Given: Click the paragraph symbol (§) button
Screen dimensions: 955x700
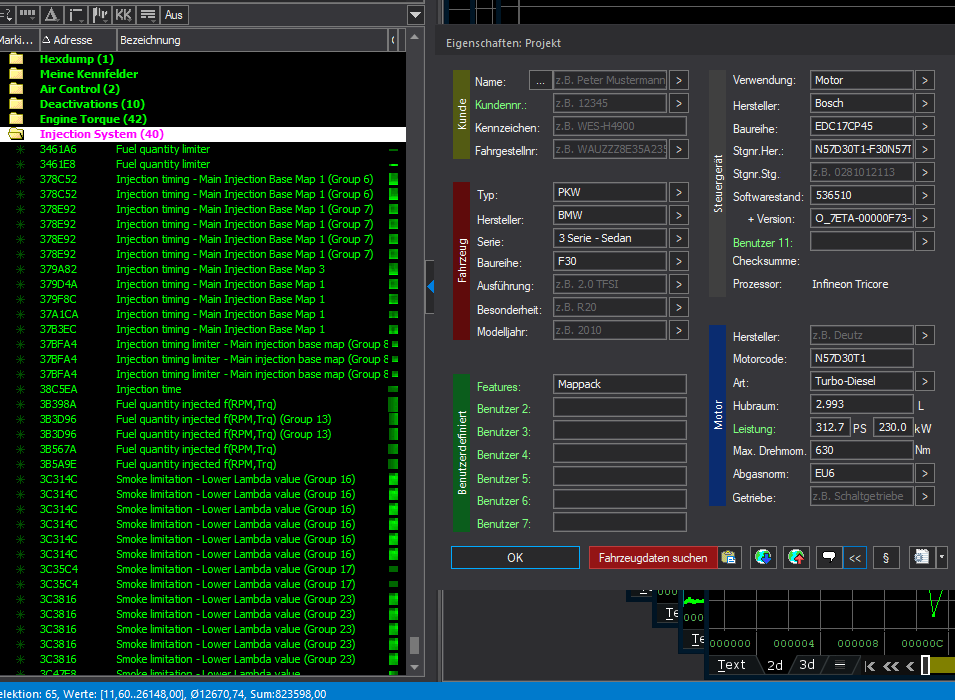Looking at the screenshot, I should click(885, 558).
